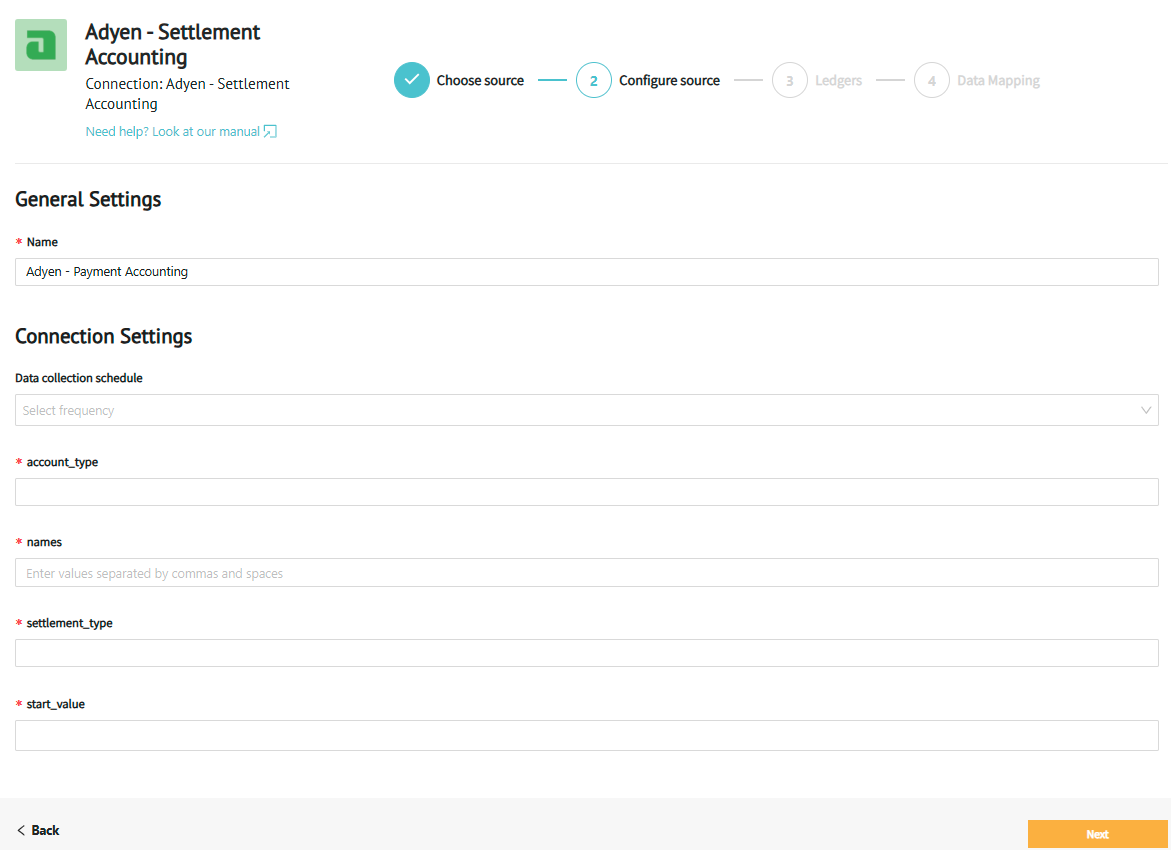Click the chevron arrow of frequency dropdown
The image size is (1171, 850).
(x=1146, y=410)
